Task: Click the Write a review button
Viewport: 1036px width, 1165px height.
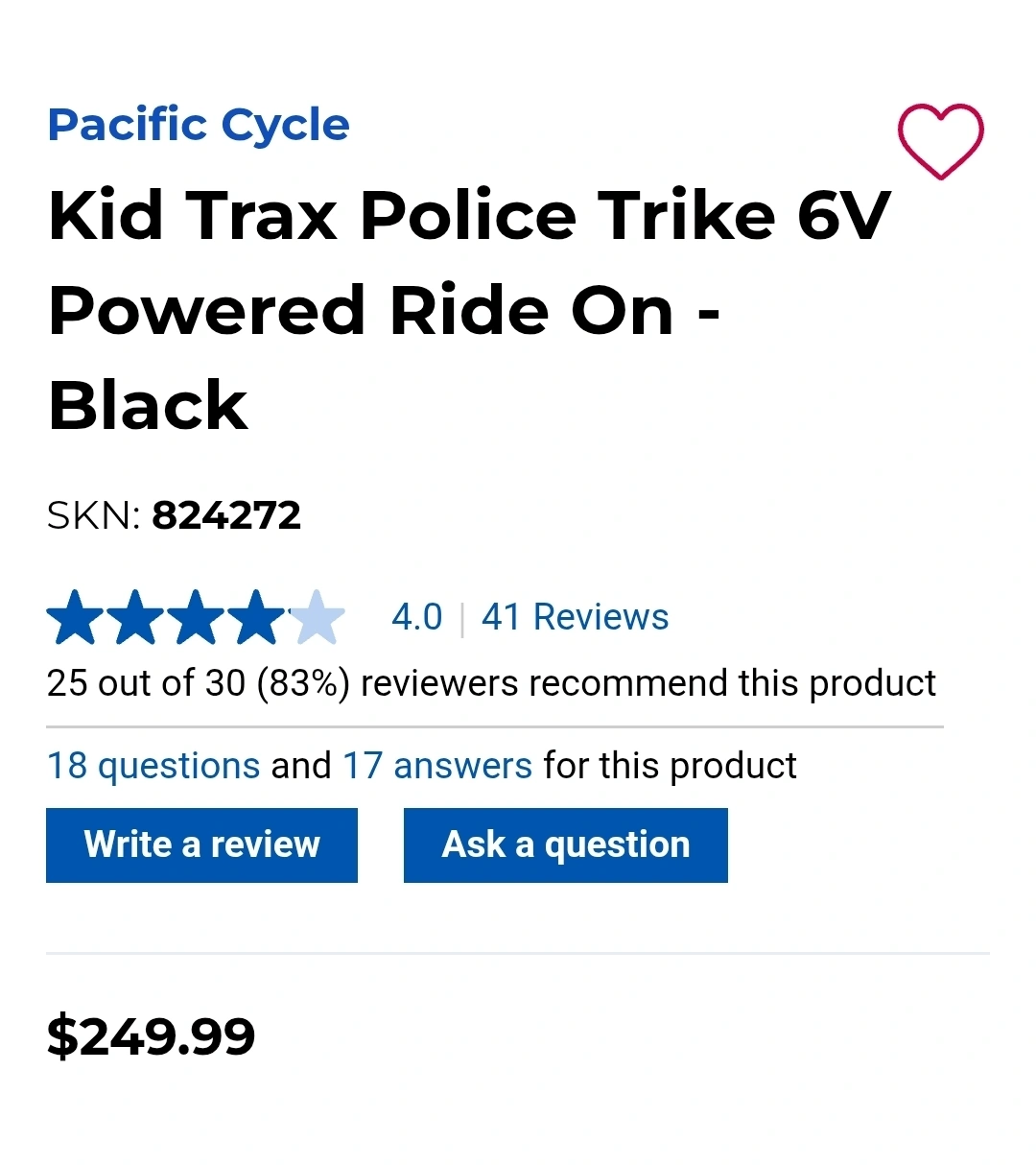Action: 201,845
